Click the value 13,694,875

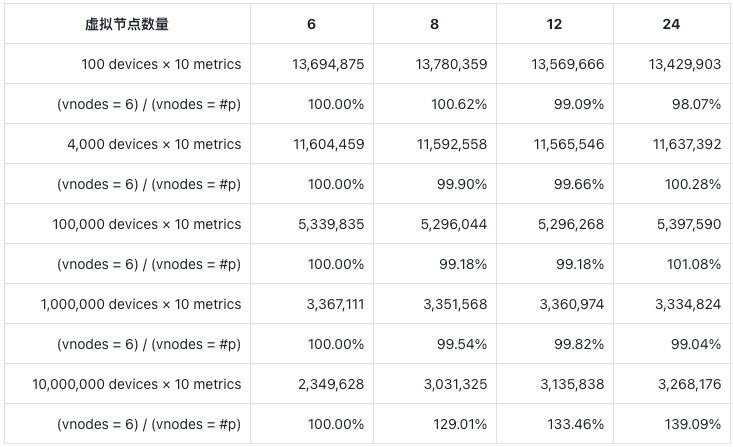328,64
